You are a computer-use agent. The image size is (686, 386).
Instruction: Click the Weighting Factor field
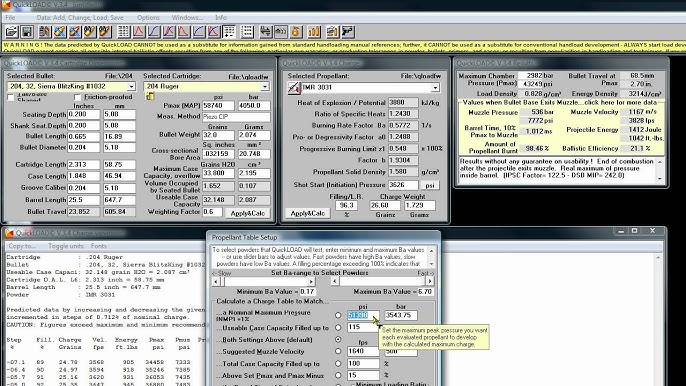tap(212, 212)
